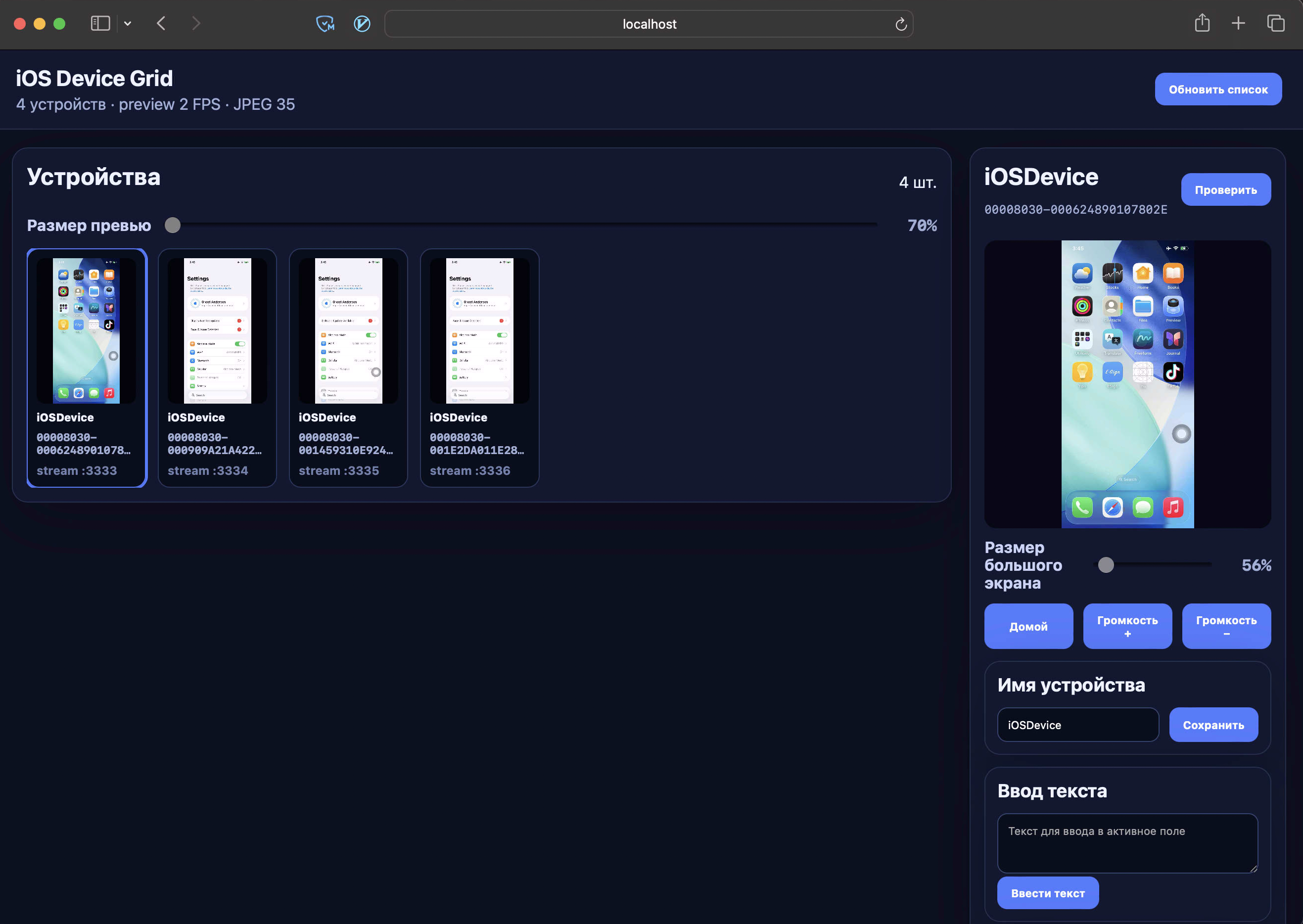Launch Fitness app in the large preview
The image size is (1303, 924).
pyautogui.click(x=1082, y=307)
